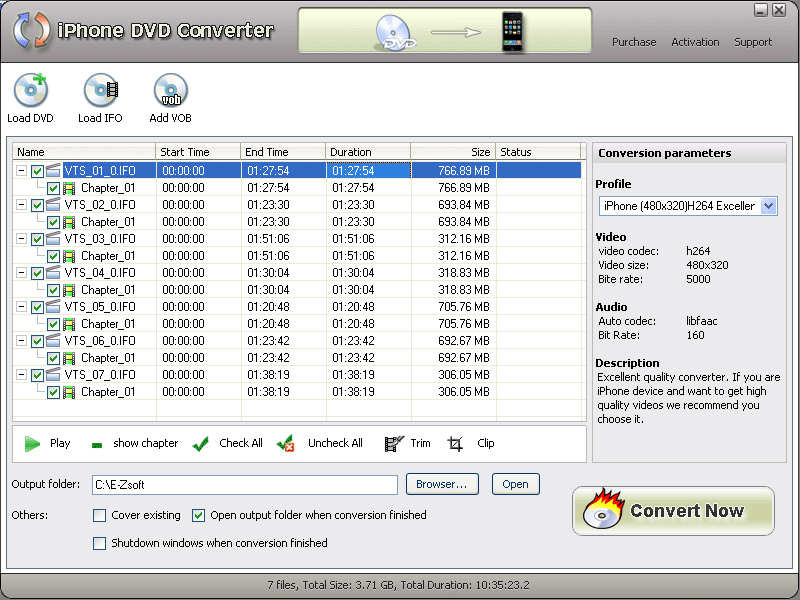
Task: Collapse the VTS_01_0.IFO tree node
Action: pyautogui.click(x=21, y=170)
